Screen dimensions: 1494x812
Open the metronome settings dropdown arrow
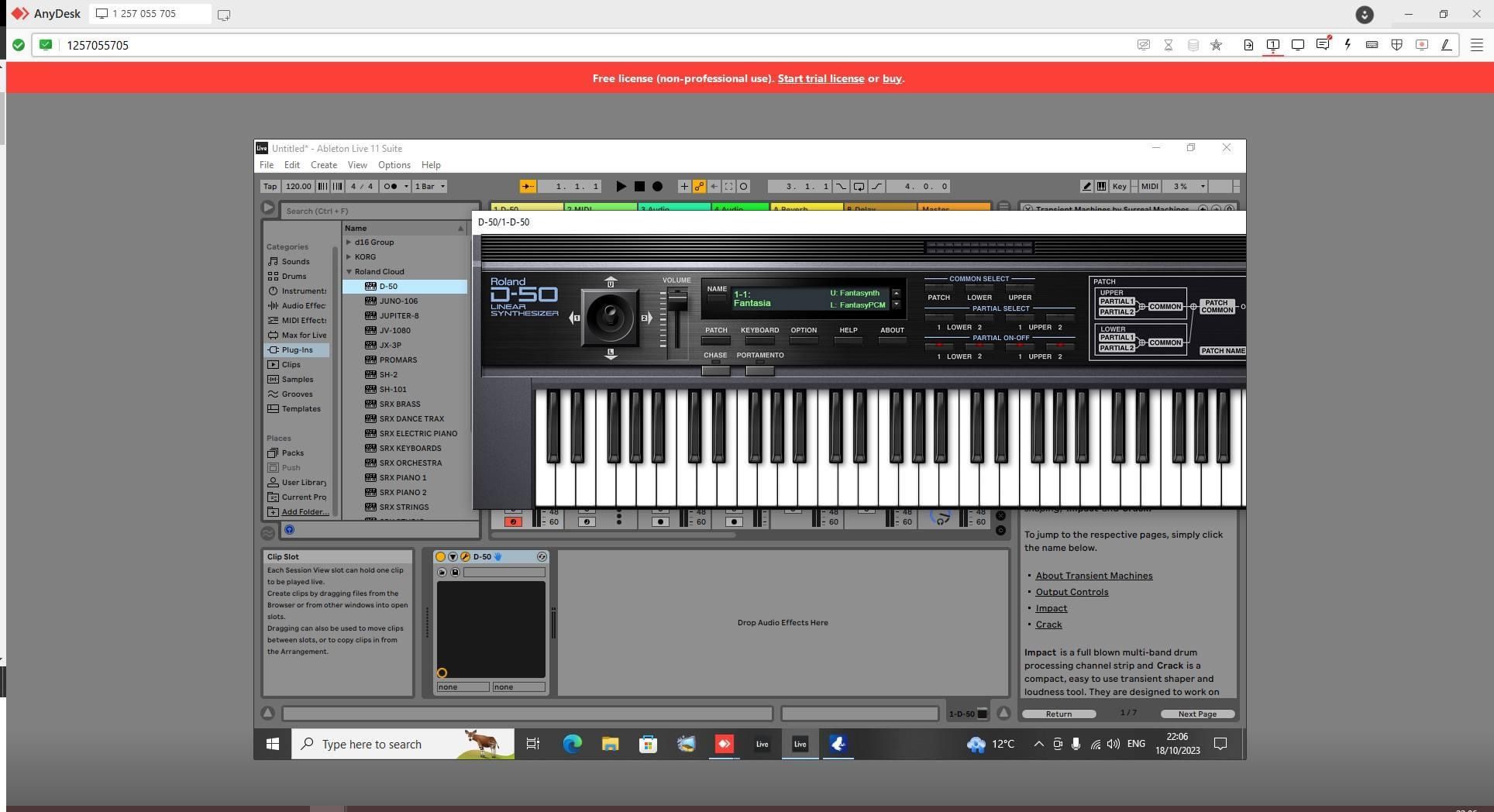(x=405, y=186)
